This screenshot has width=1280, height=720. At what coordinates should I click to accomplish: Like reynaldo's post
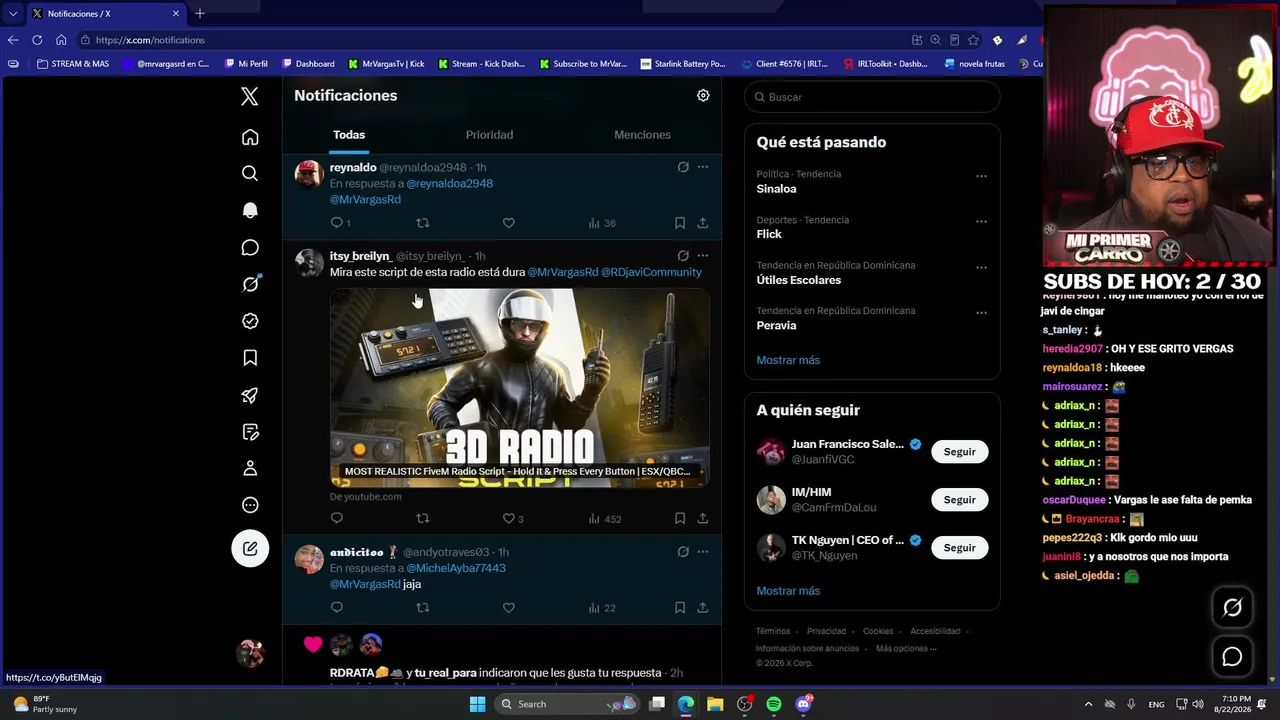[509, 223]
